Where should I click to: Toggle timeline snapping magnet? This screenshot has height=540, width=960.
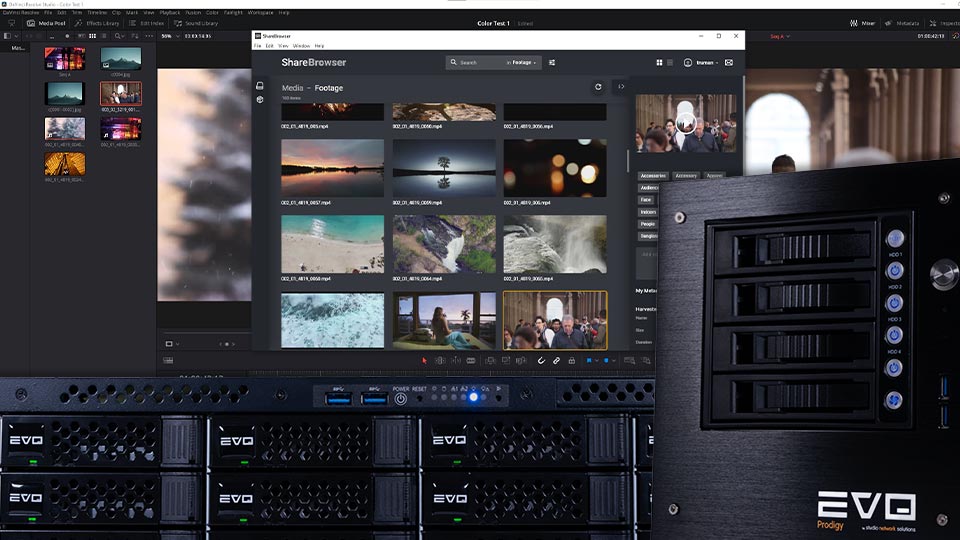click(541, 361)
